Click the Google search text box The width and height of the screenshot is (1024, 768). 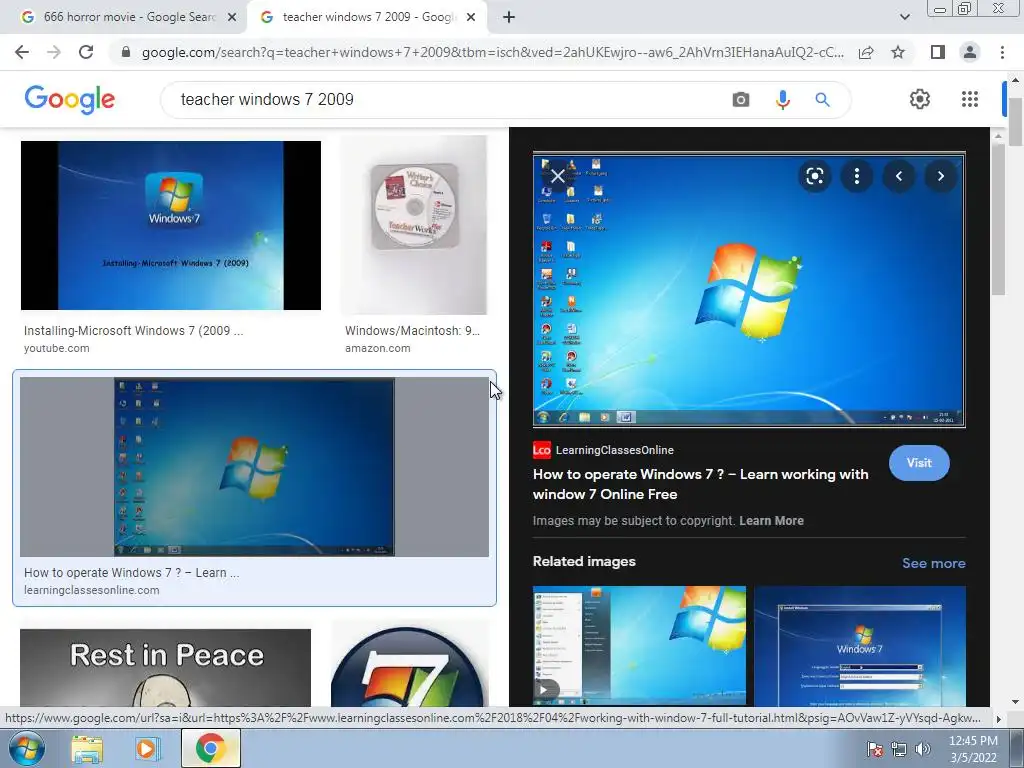click(451, 99)
